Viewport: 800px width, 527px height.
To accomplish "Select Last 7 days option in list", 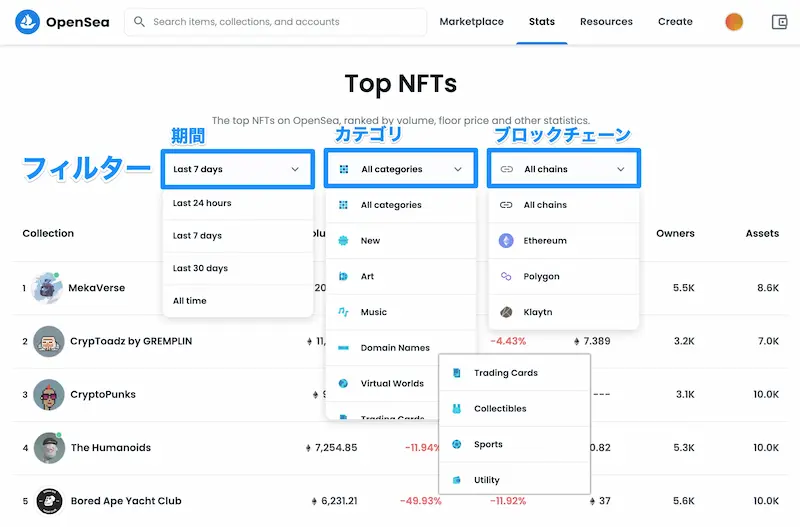I will coord(238,236).
